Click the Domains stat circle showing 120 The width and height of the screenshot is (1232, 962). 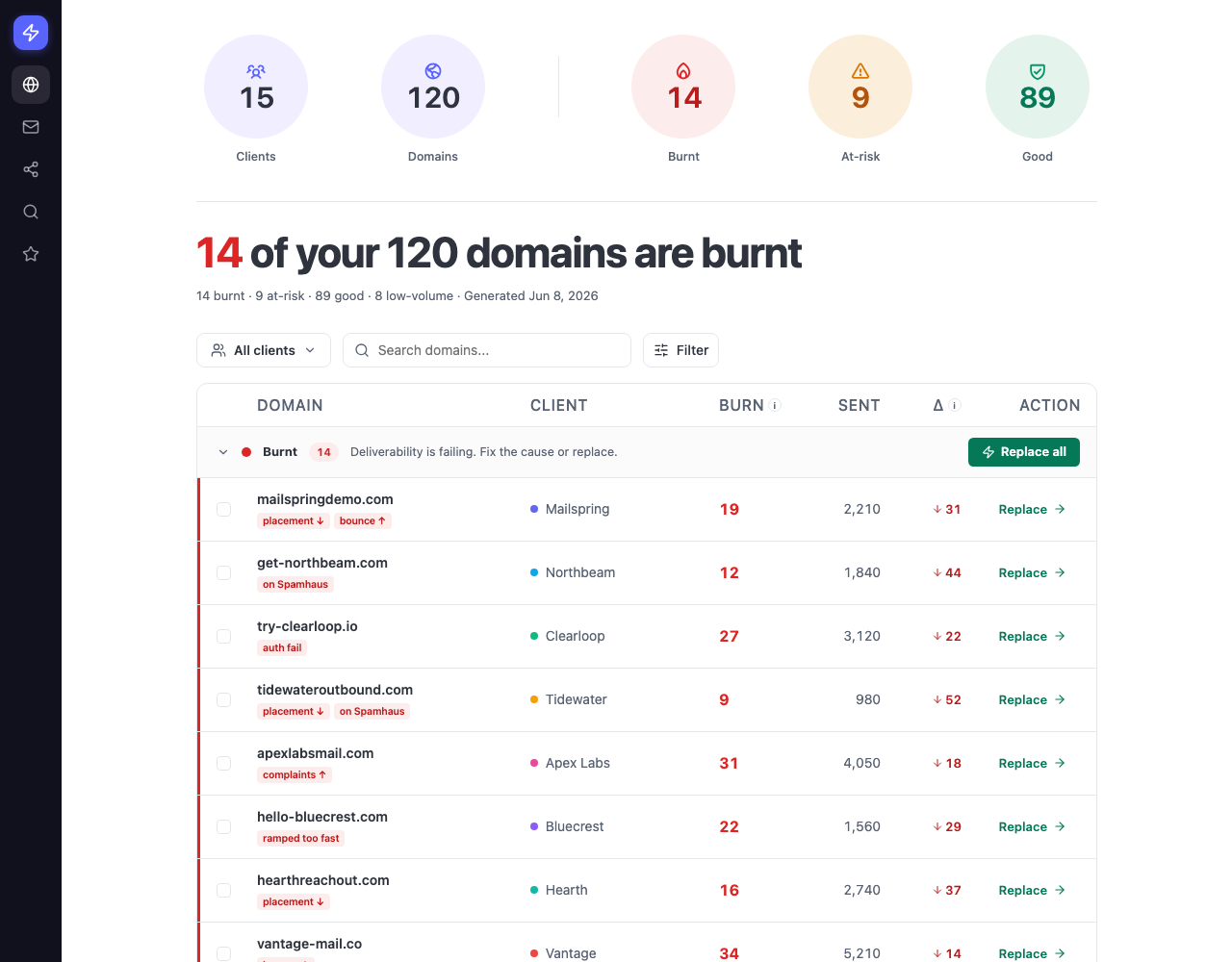tap(433, 87)
